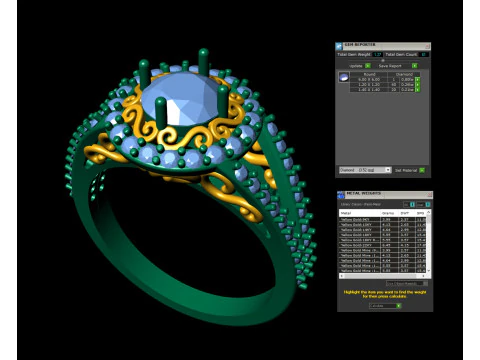
Task: Click the first cyan library button in Metal Weights
Action: [412, 205]
